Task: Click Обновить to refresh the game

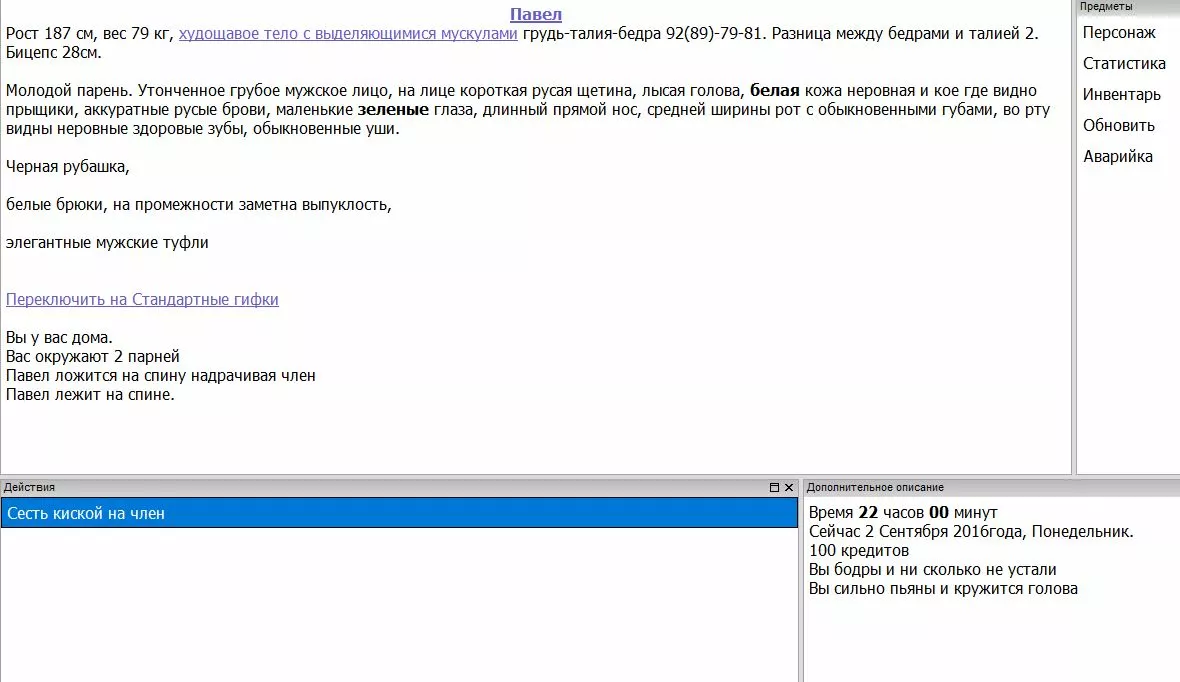Action: click(1119, 126)
